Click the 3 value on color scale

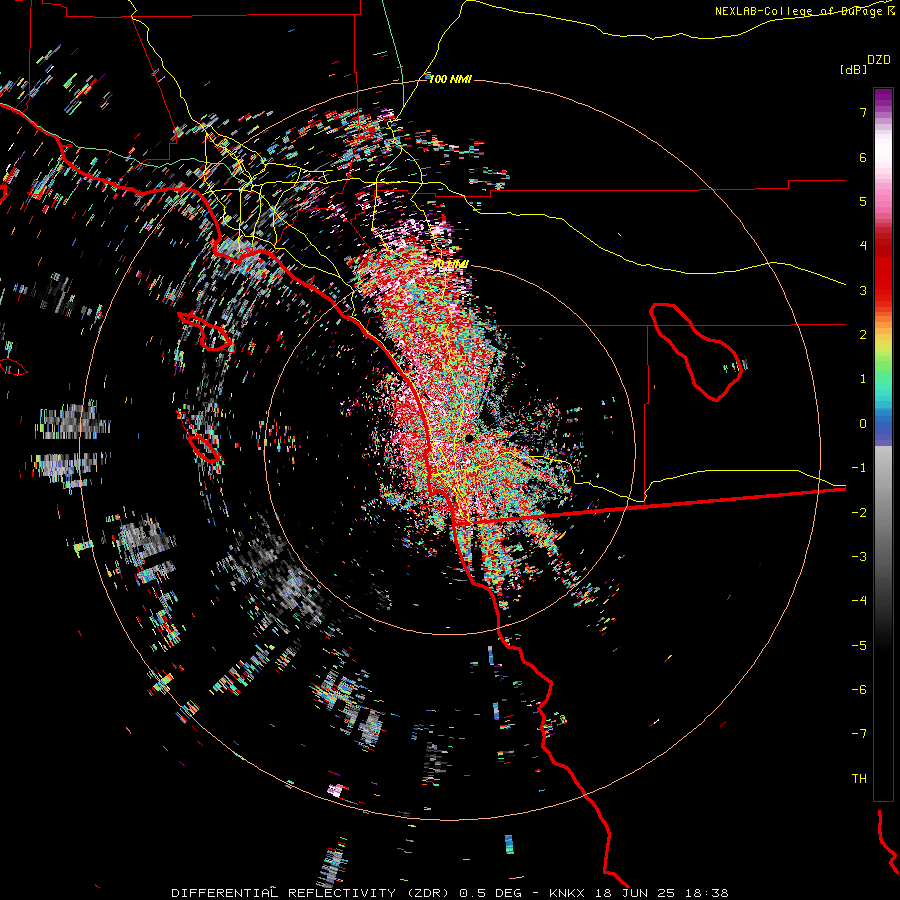pos(863,290)
